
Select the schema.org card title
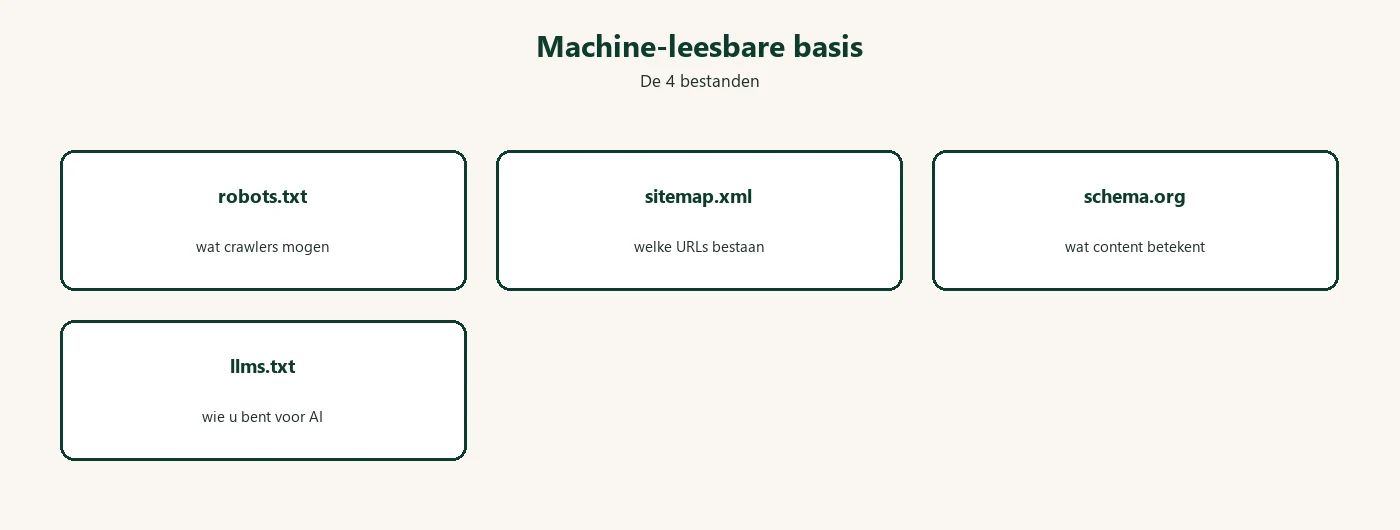(1135, 197)
